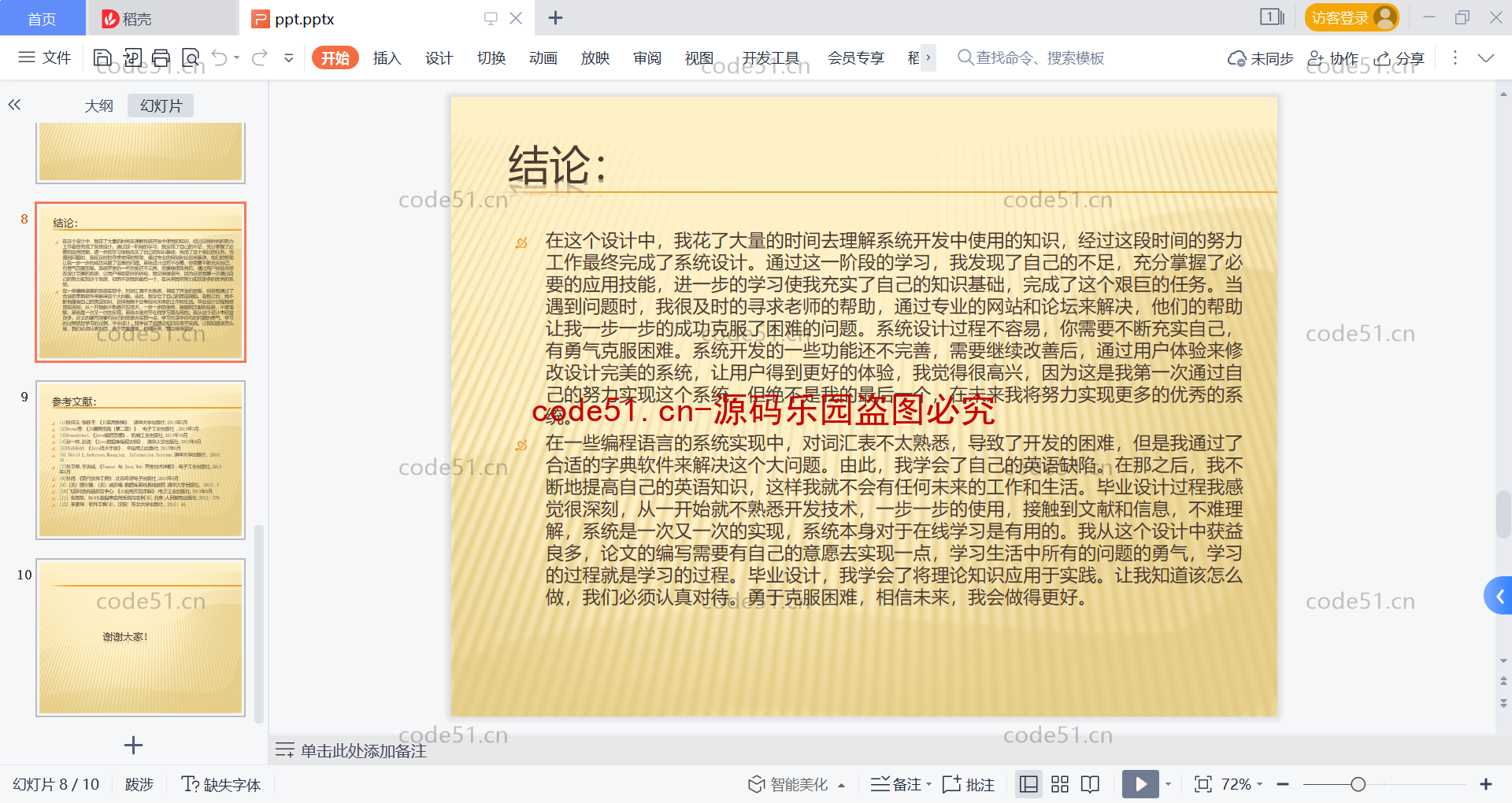Select slide 8 thumbnail 结论

(140, 282)
